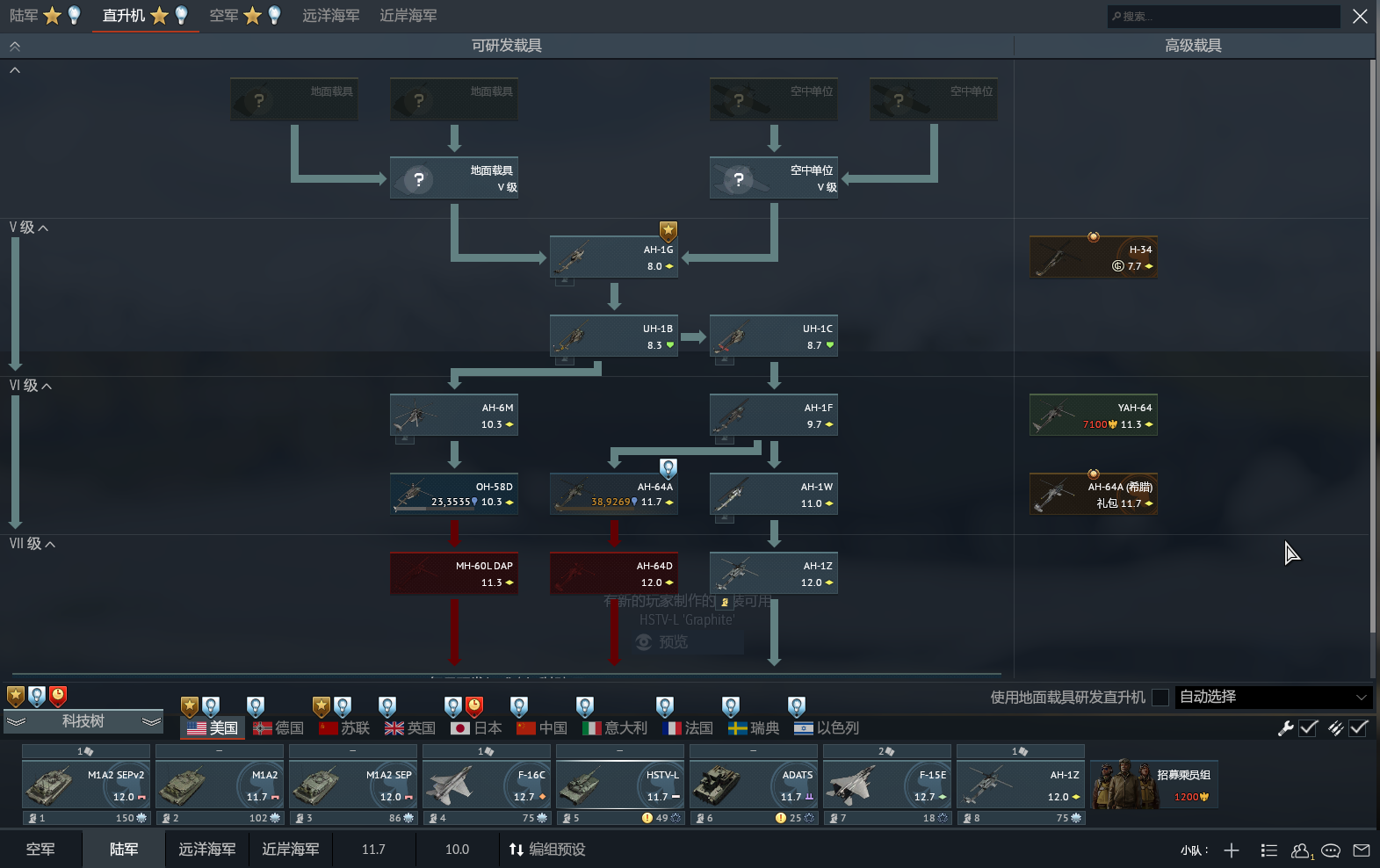
Task: Select the 11.7 preset tab
Action: click(x=373, y=850)
